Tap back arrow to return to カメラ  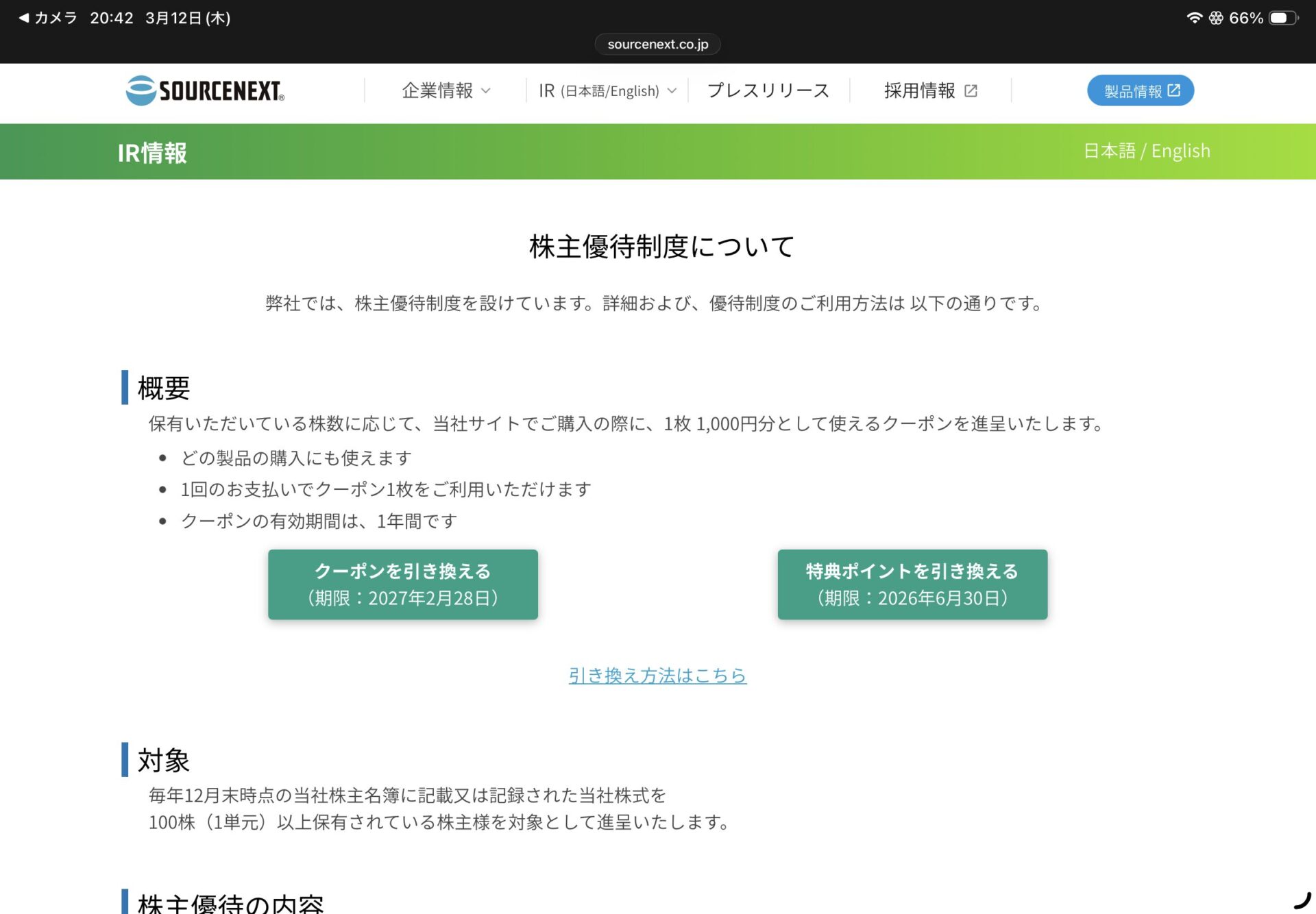click(x=24, y=18)
